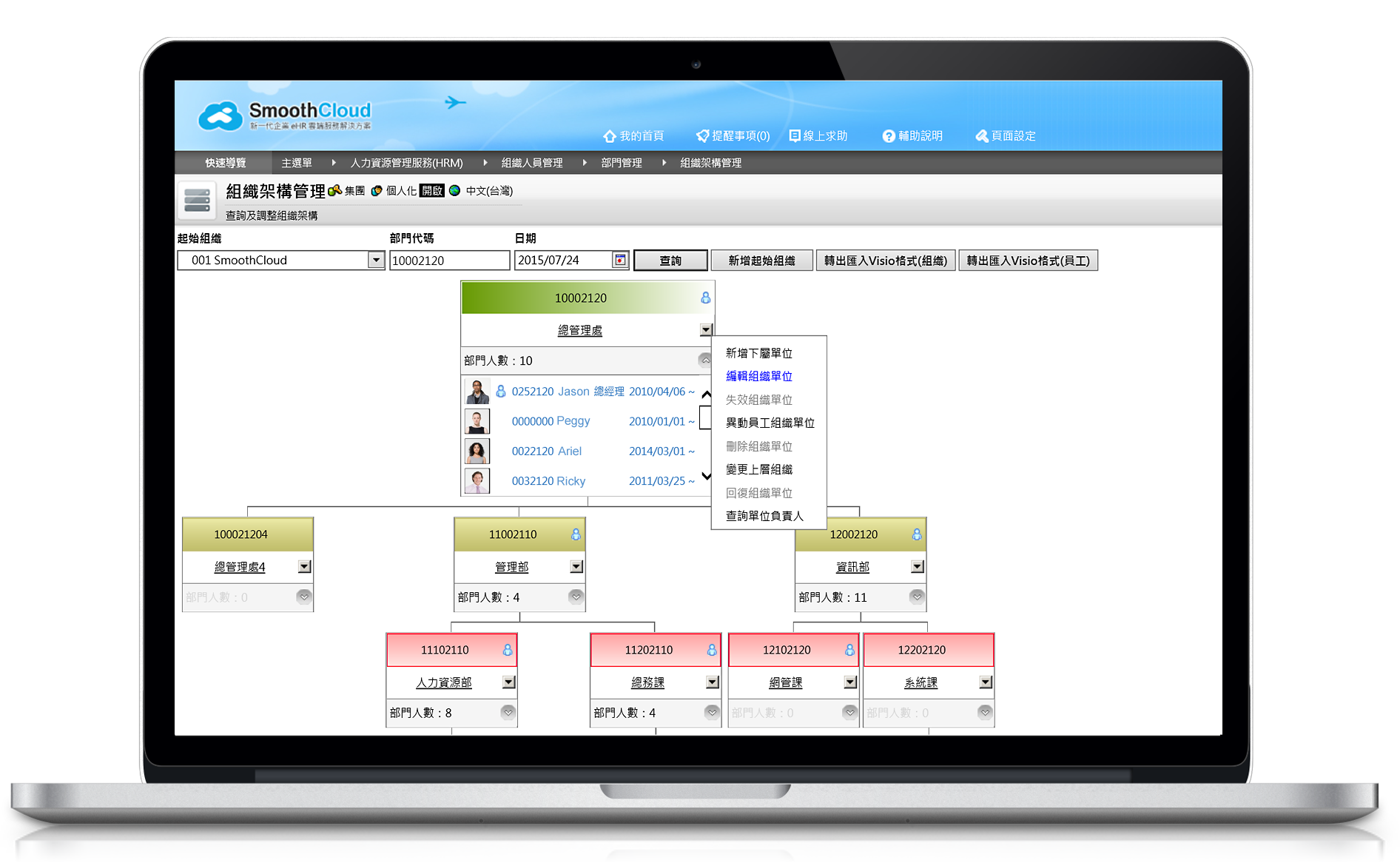This screenshot has width=1400, height=863.
Task: Open 提醒事項(0) reminders
Action: [733, 136]
